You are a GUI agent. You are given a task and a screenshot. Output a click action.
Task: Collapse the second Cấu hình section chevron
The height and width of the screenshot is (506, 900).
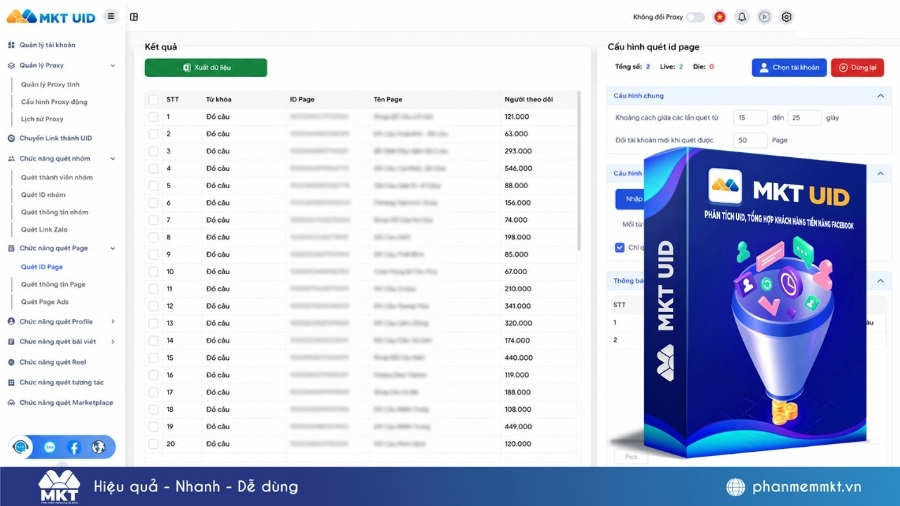[x=880, y=173]
